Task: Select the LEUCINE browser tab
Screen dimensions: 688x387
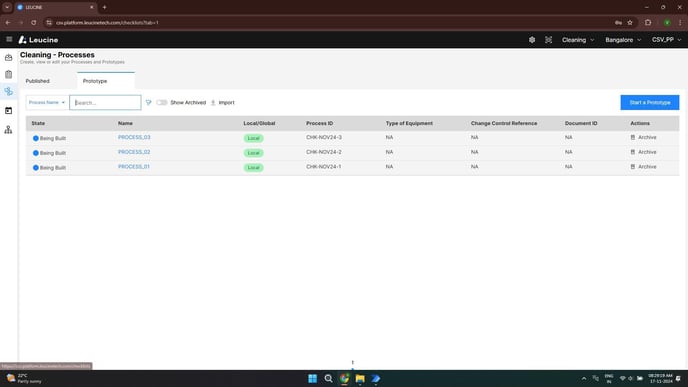Action: (x=55, y=7)
